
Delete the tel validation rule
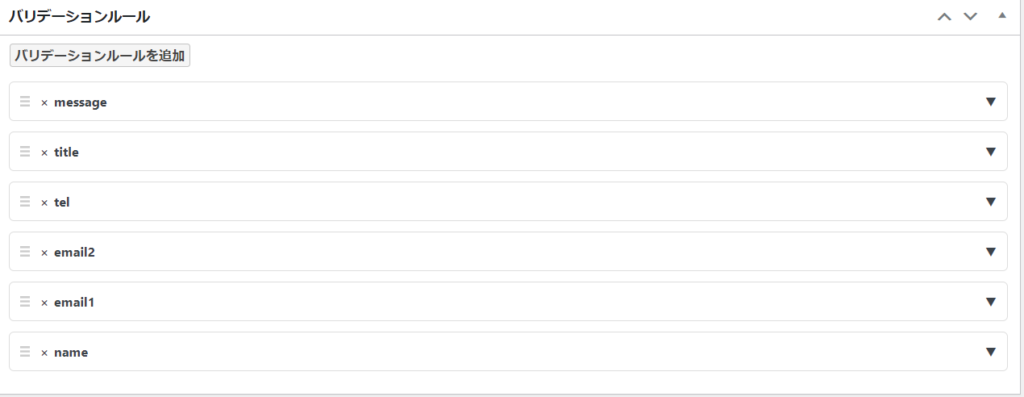point(44,202)
